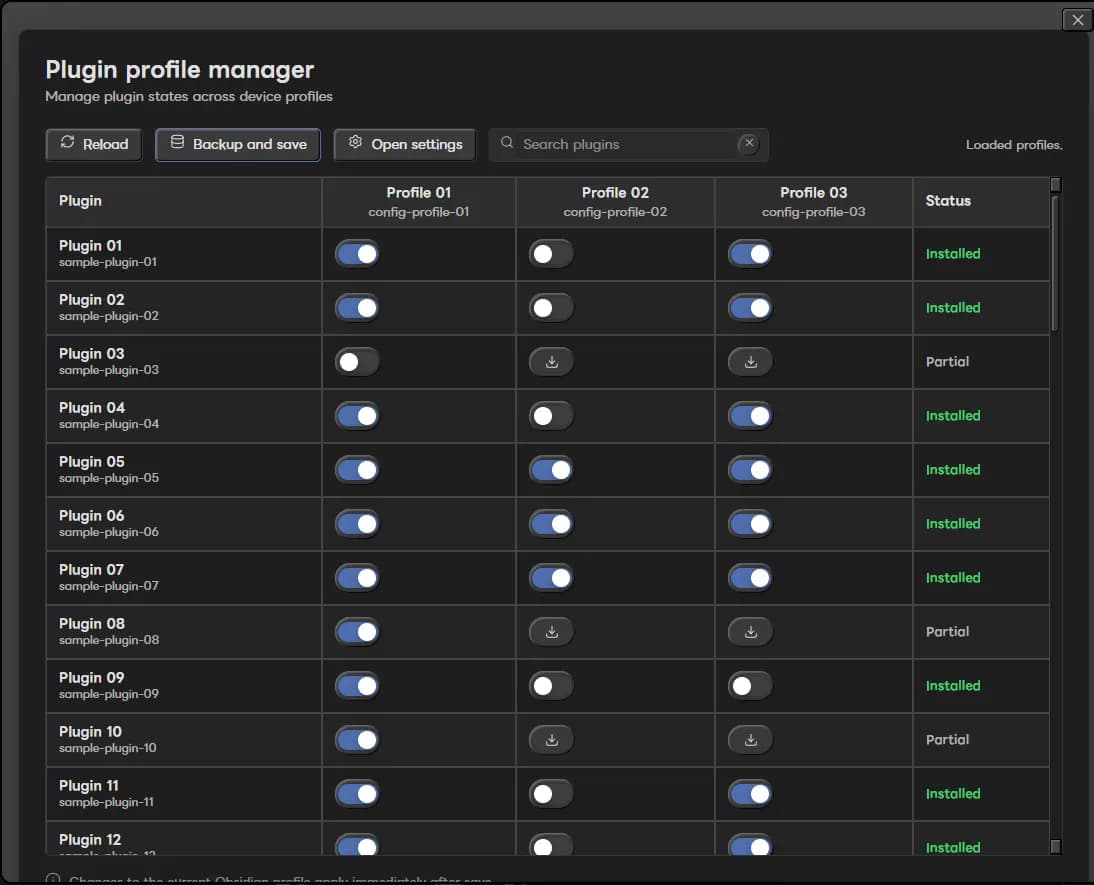This screenshot has width=1094, height=885.
Task: Disable Plugin 07 in Profile 01
Action: (357, 578)
